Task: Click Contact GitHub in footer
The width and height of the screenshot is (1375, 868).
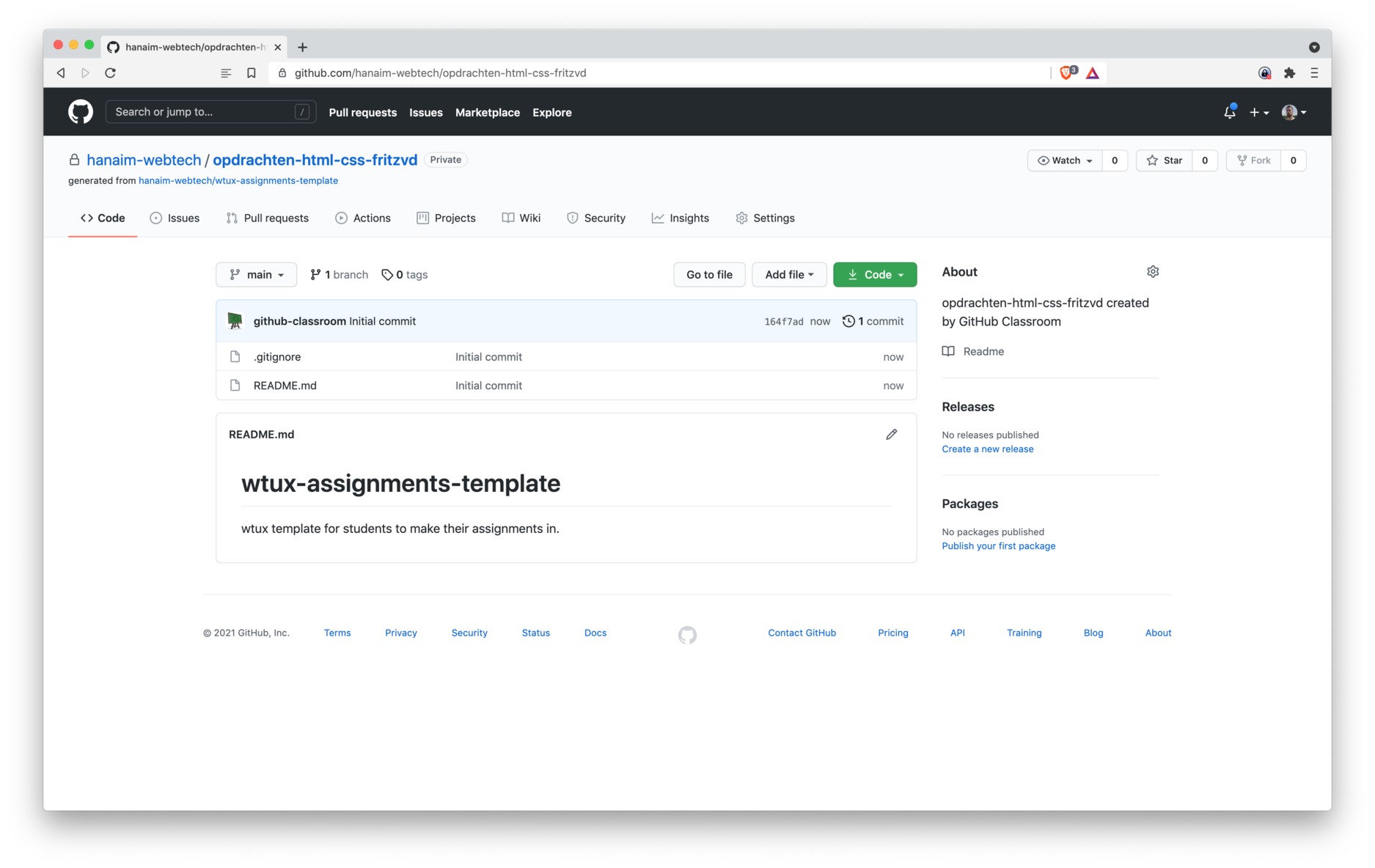Action: point(802,633)
